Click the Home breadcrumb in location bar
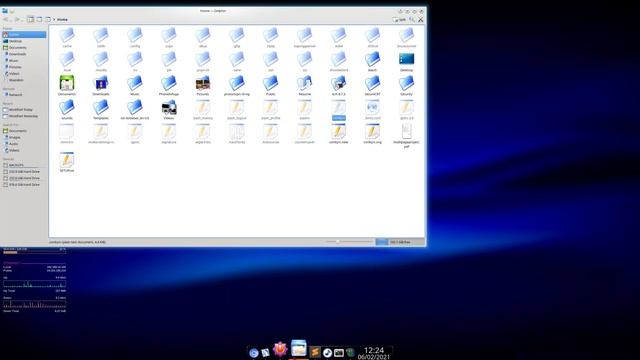The height and width of the screenshot is (360, 640). (x=62, y=20)
